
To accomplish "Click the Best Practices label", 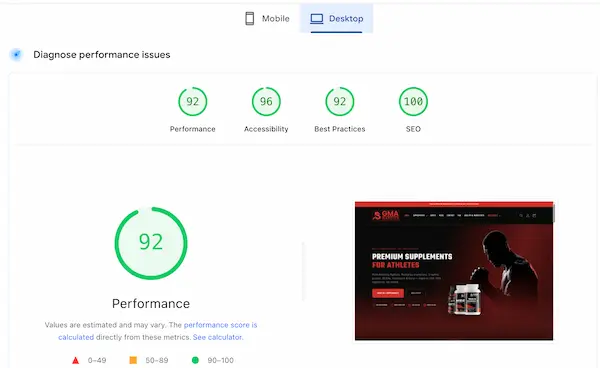I will point(340,129).
